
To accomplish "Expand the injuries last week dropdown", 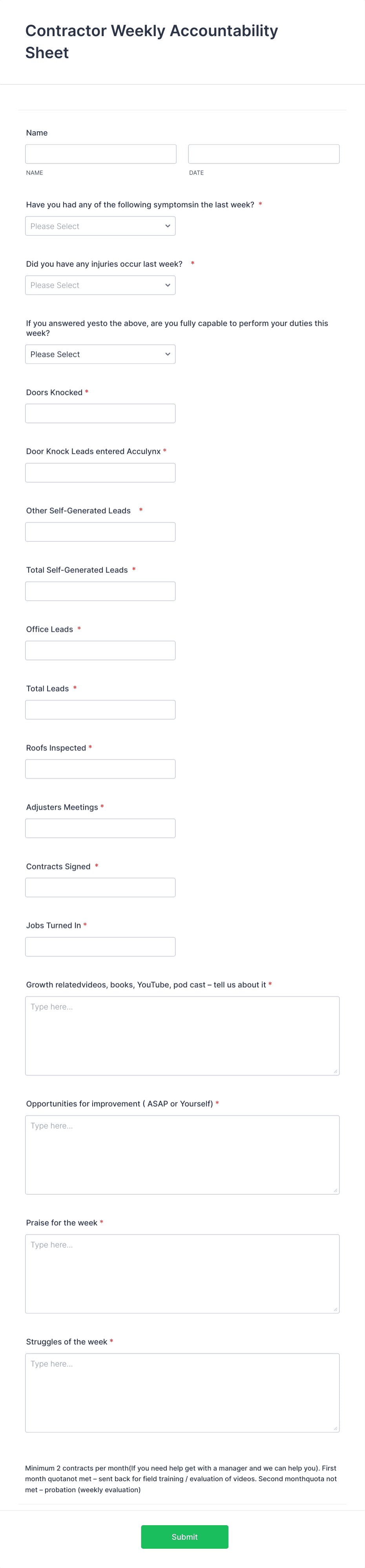I will 100,285.
